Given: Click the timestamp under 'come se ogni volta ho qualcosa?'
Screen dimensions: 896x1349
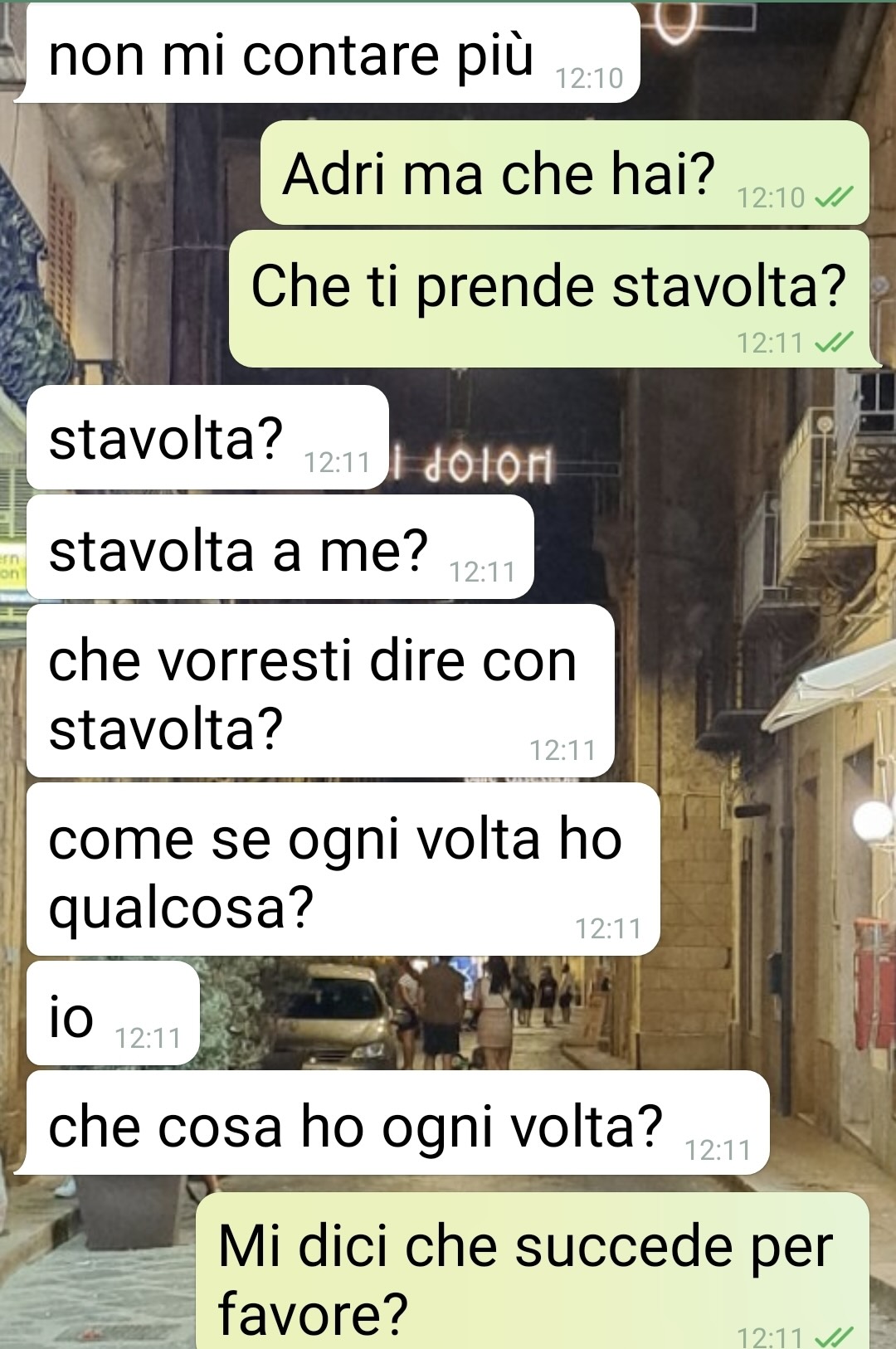Looking at the screenshot, I should click(x=608, y=928).
